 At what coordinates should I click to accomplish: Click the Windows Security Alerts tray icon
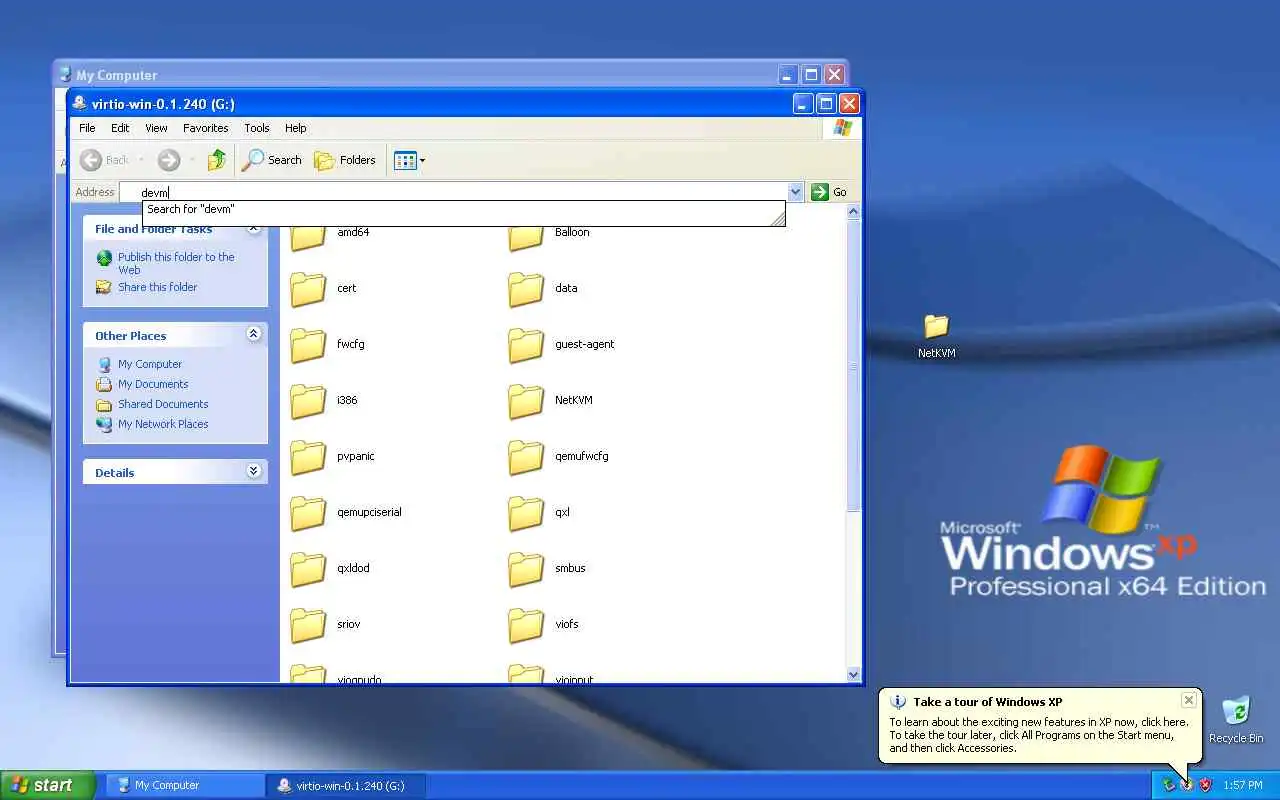coord(1205,785)
